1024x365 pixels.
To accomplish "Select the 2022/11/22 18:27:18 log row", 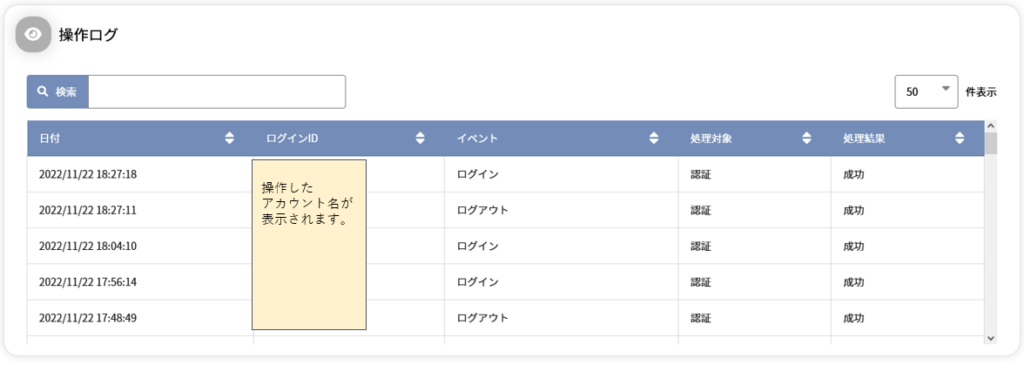I will pyautogui.click(x=505, y=174).
